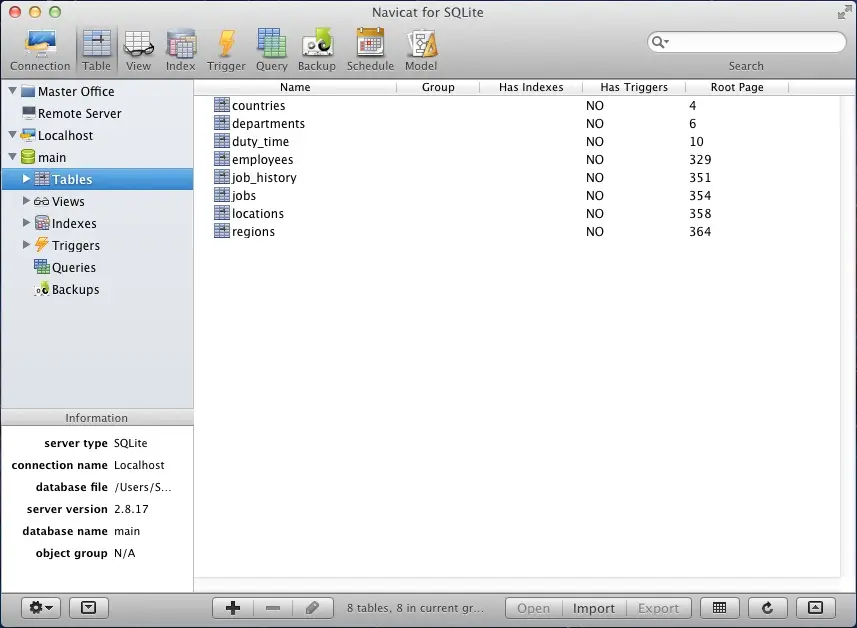857x628 pixels.
Task: Toggle the information pane button
Action: point(89,607)
